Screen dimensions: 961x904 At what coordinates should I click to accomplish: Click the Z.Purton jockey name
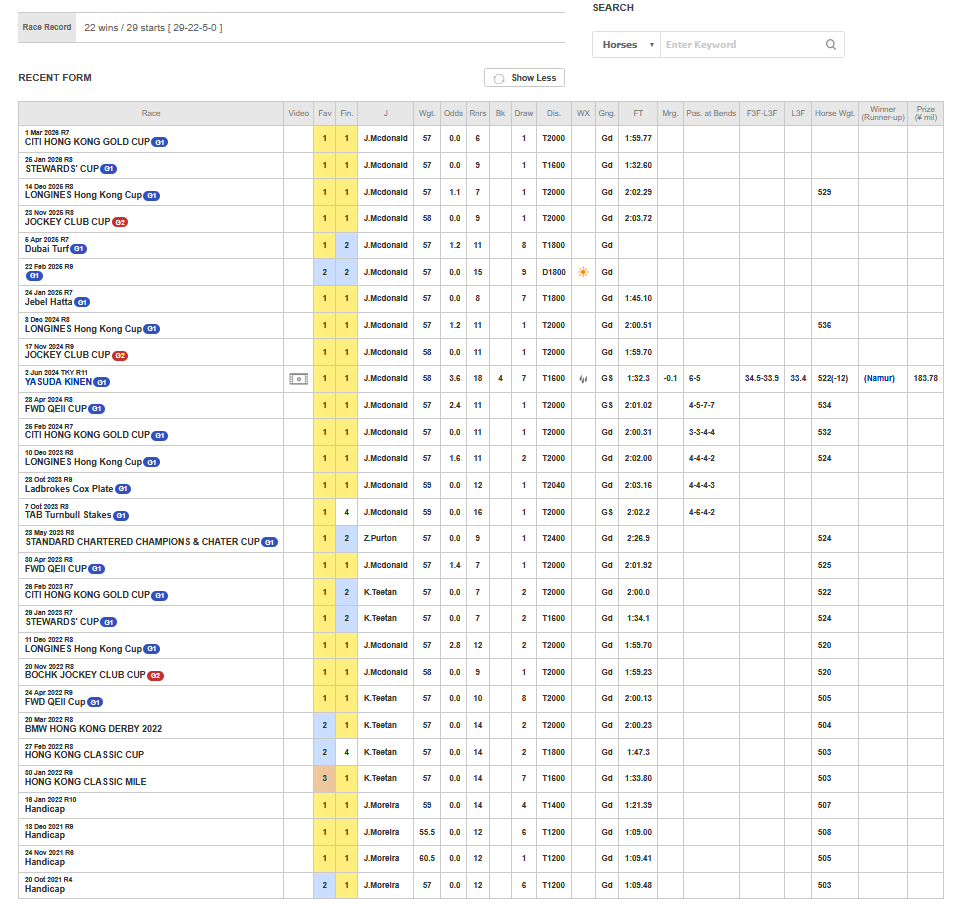(x=380, y=538)
